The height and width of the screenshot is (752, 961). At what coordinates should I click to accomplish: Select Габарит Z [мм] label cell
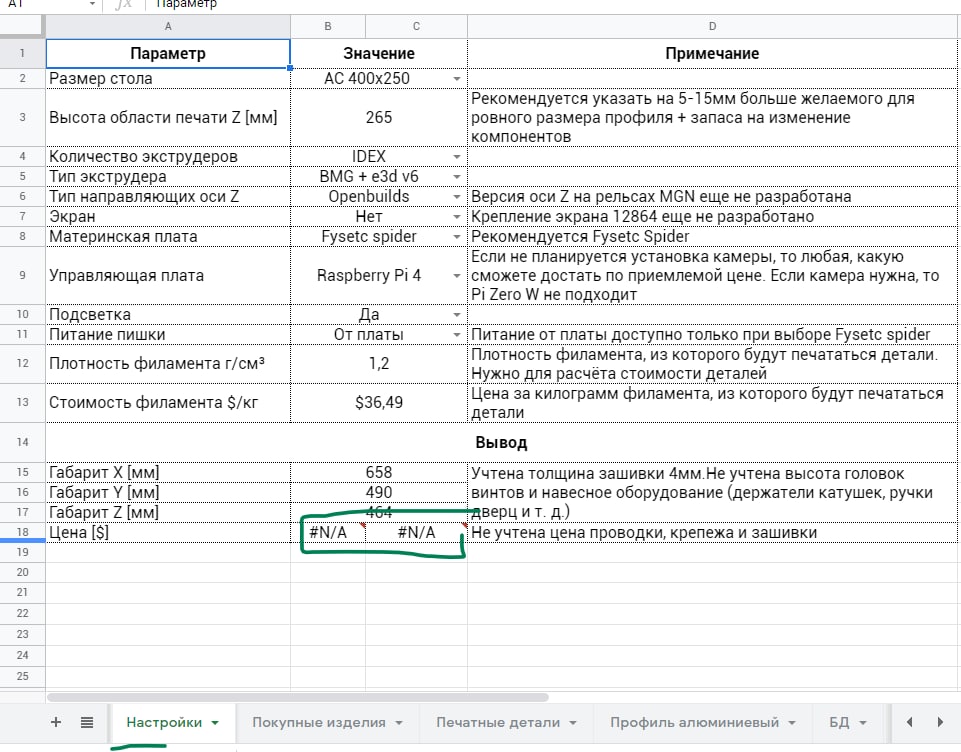tap(168, 512)
